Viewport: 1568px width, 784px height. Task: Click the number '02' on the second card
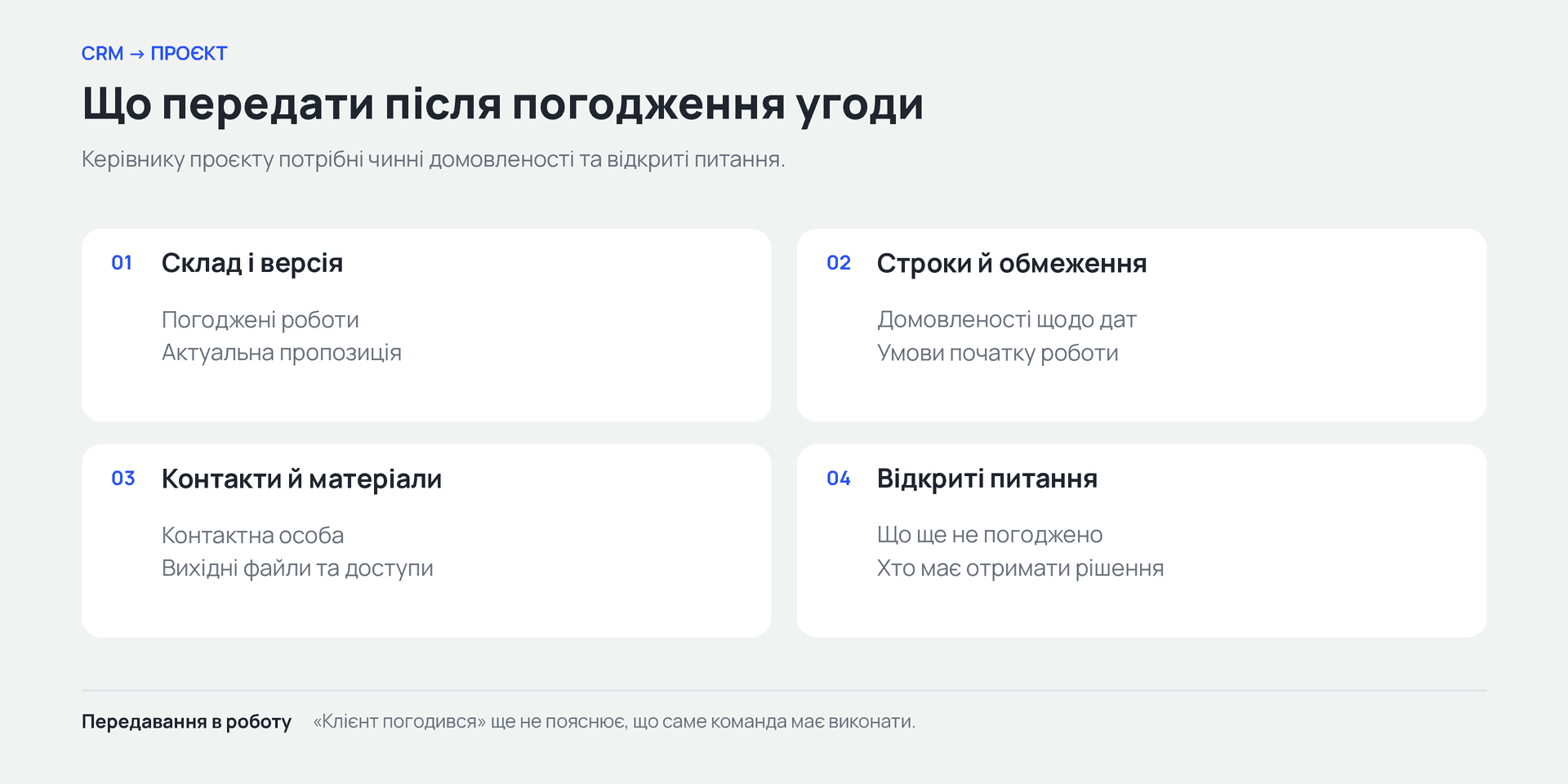tap(839, 263)
